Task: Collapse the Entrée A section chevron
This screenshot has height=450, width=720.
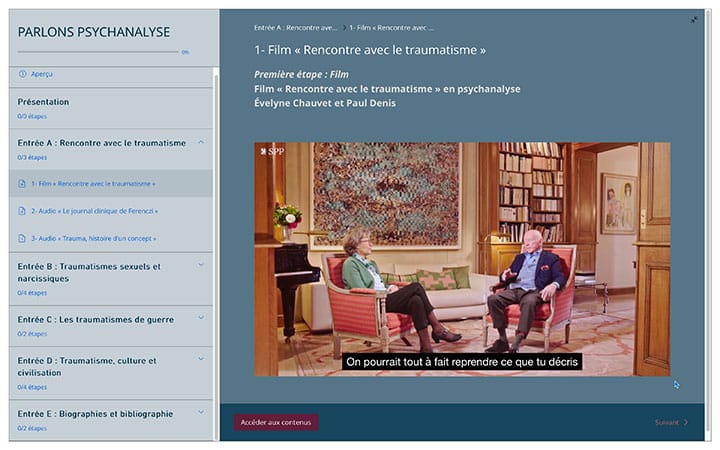Action: coord(201,142)
